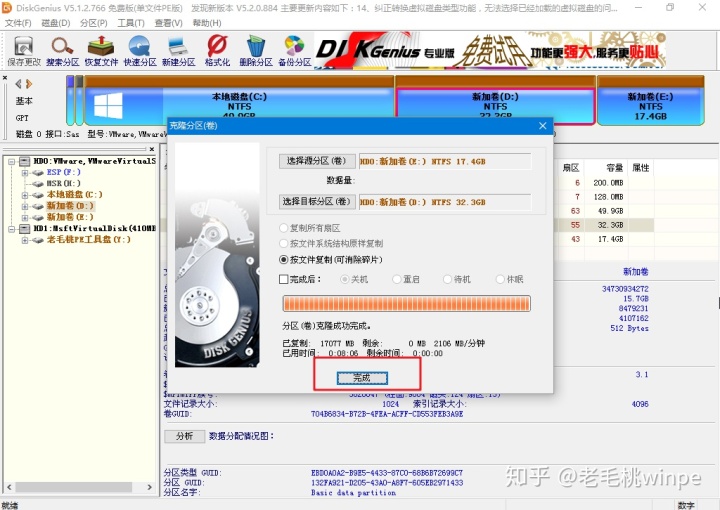Click the clone progress bar
The image size is (720, 510).
406,304
